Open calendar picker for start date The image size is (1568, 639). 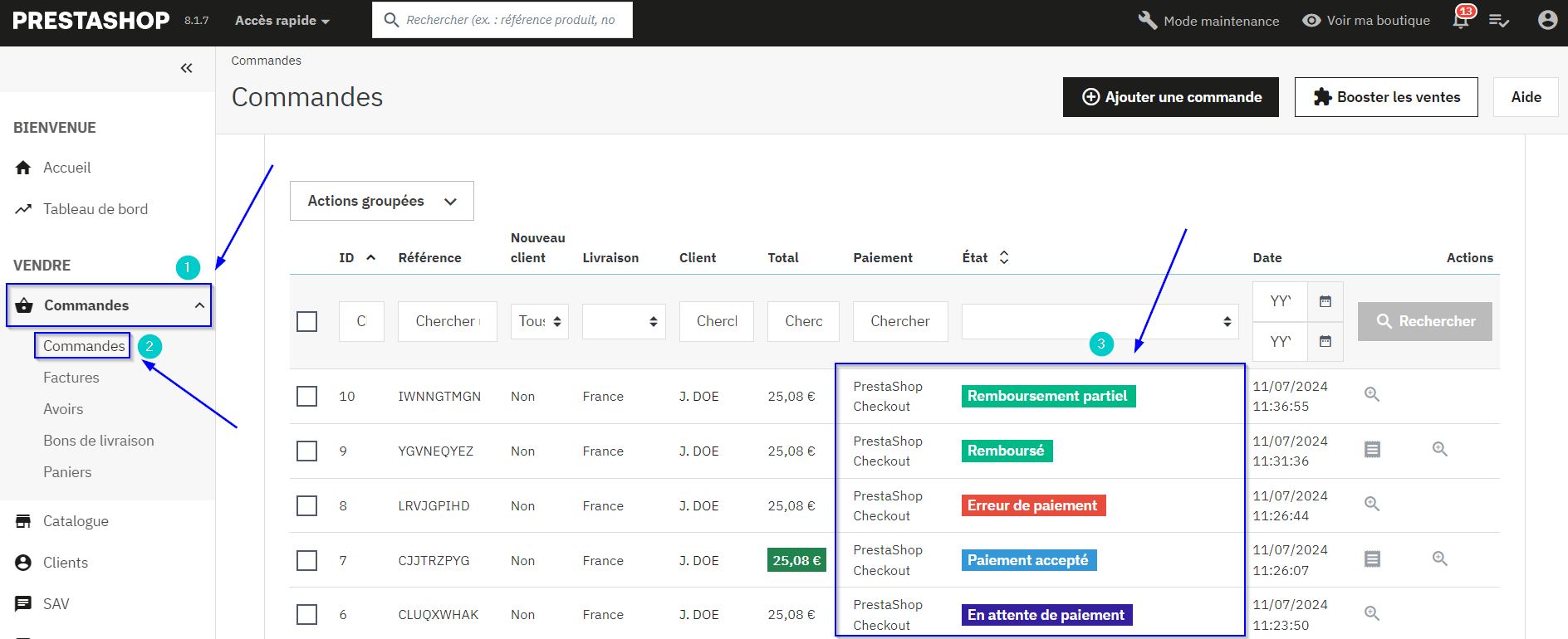(x=1325, y=301)
